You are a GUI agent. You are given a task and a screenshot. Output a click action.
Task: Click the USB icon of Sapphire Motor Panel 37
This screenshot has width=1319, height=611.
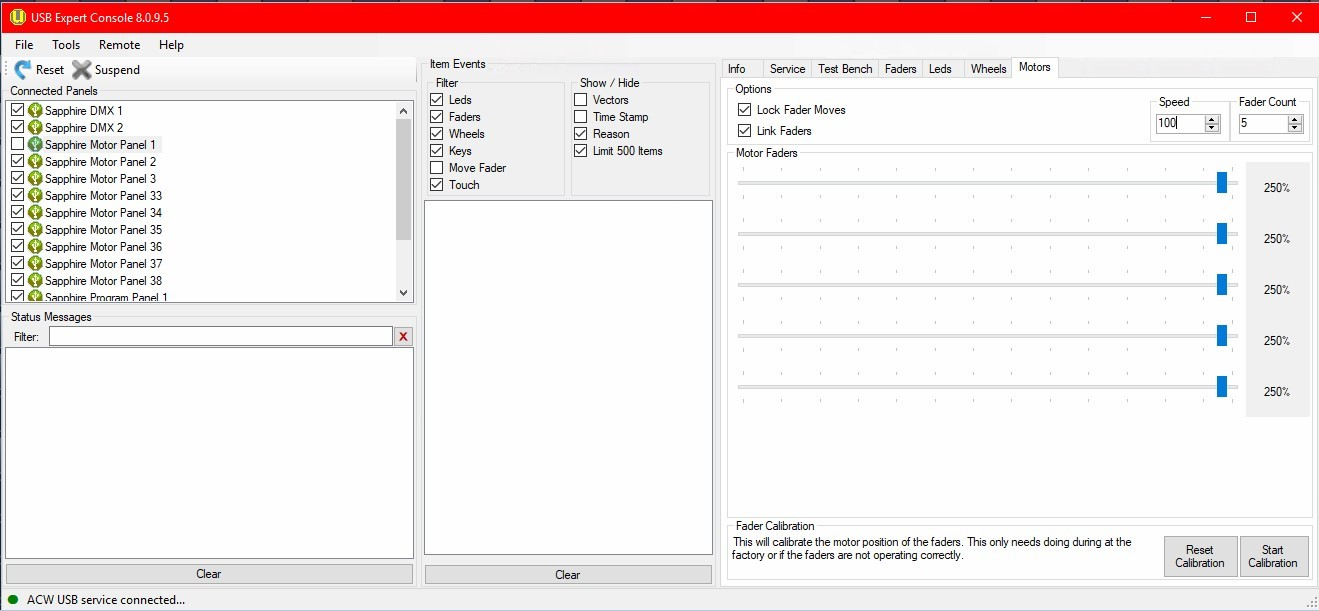pos(35,264)
